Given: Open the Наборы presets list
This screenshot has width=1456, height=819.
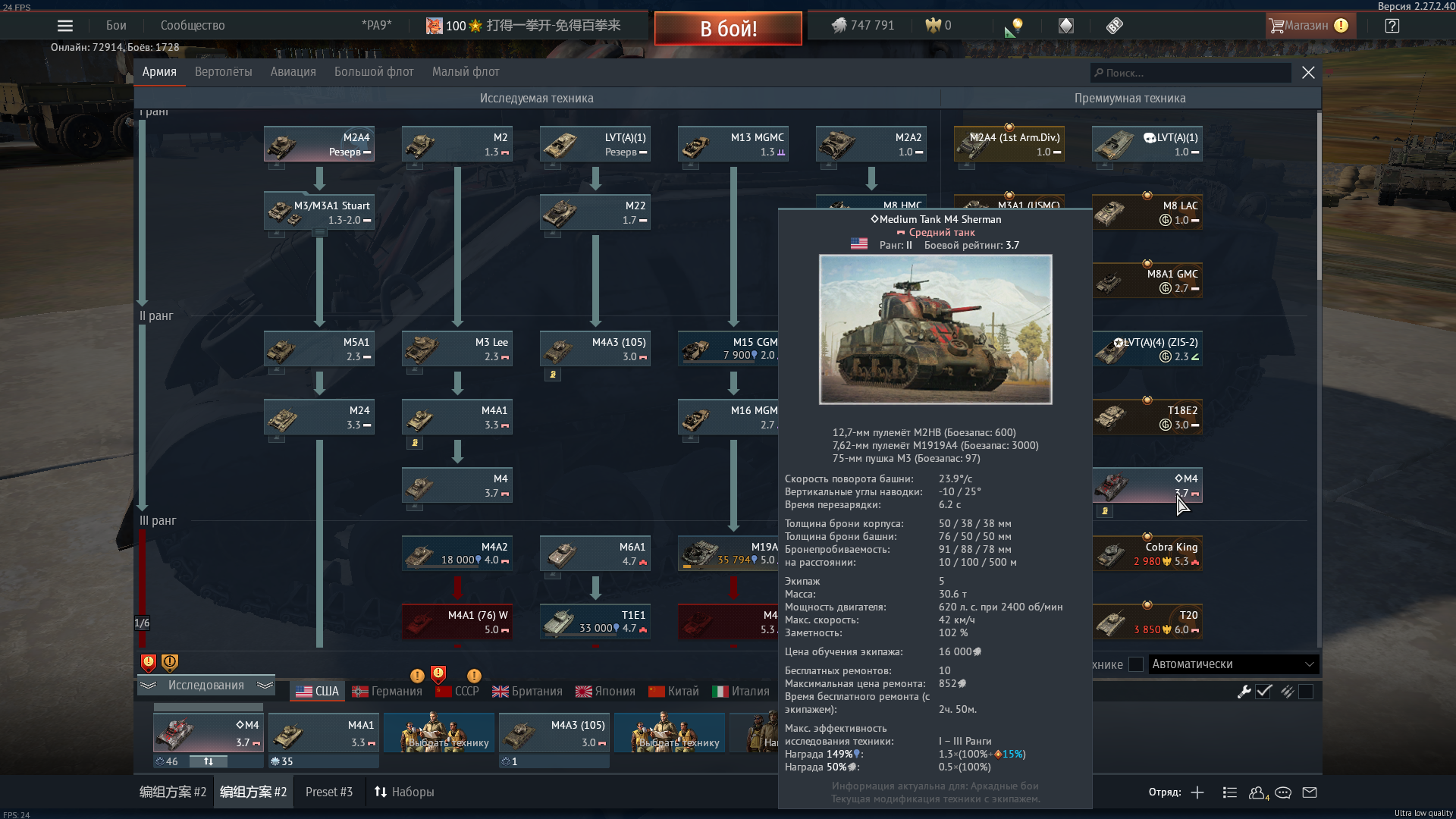Looking at the screenshot, I should 404,792.
